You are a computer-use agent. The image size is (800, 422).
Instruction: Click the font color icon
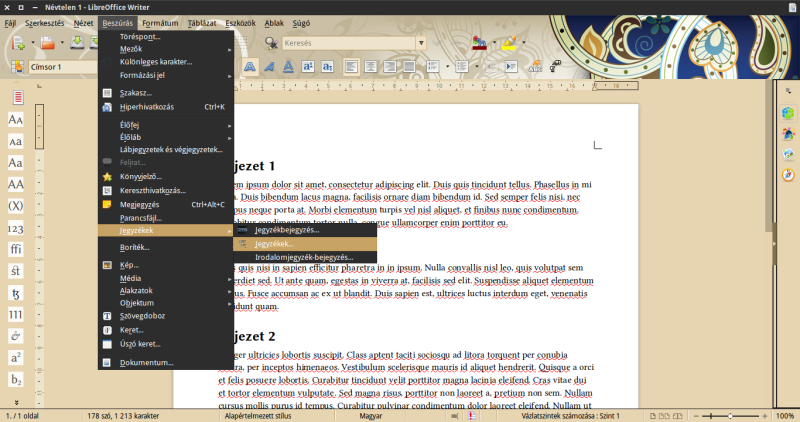pyautogui.click(x=480, y=43)
